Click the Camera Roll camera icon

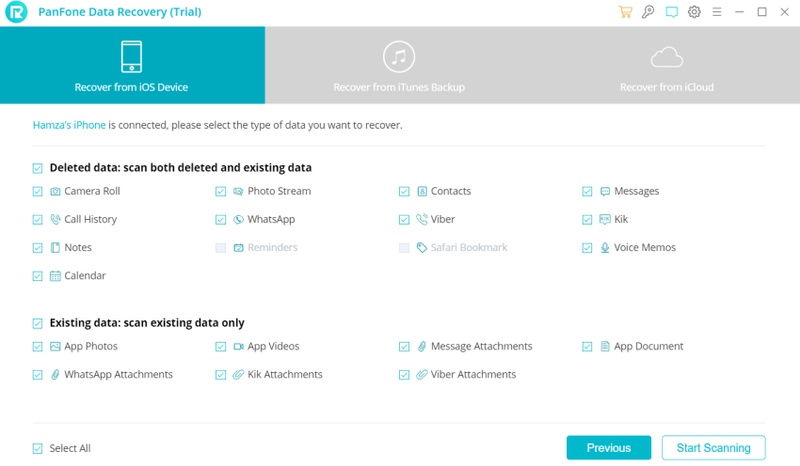[55, 191]
